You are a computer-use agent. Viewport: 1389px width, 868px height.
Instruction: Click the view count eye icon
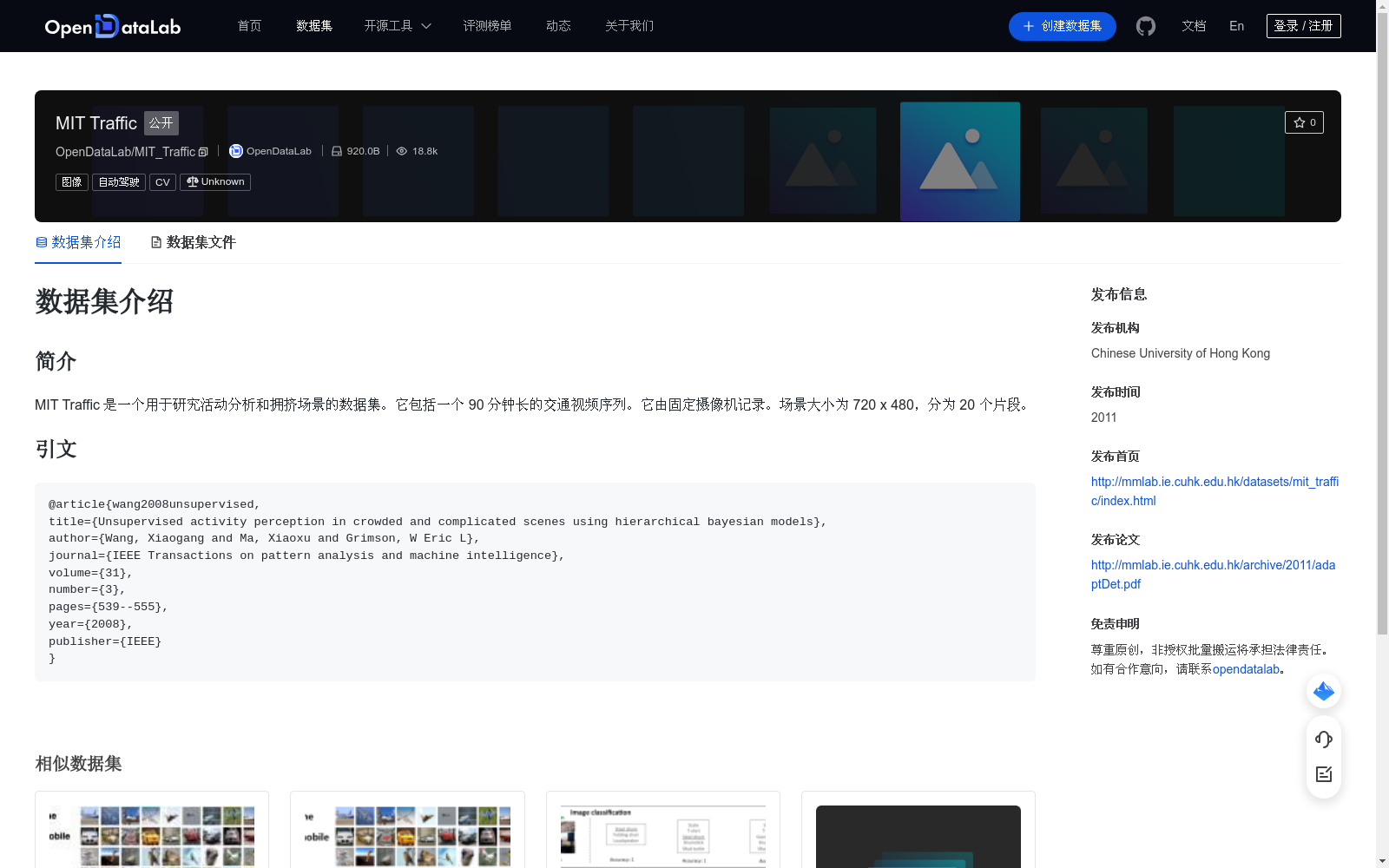pyautogui.click(x=402, y=151)
